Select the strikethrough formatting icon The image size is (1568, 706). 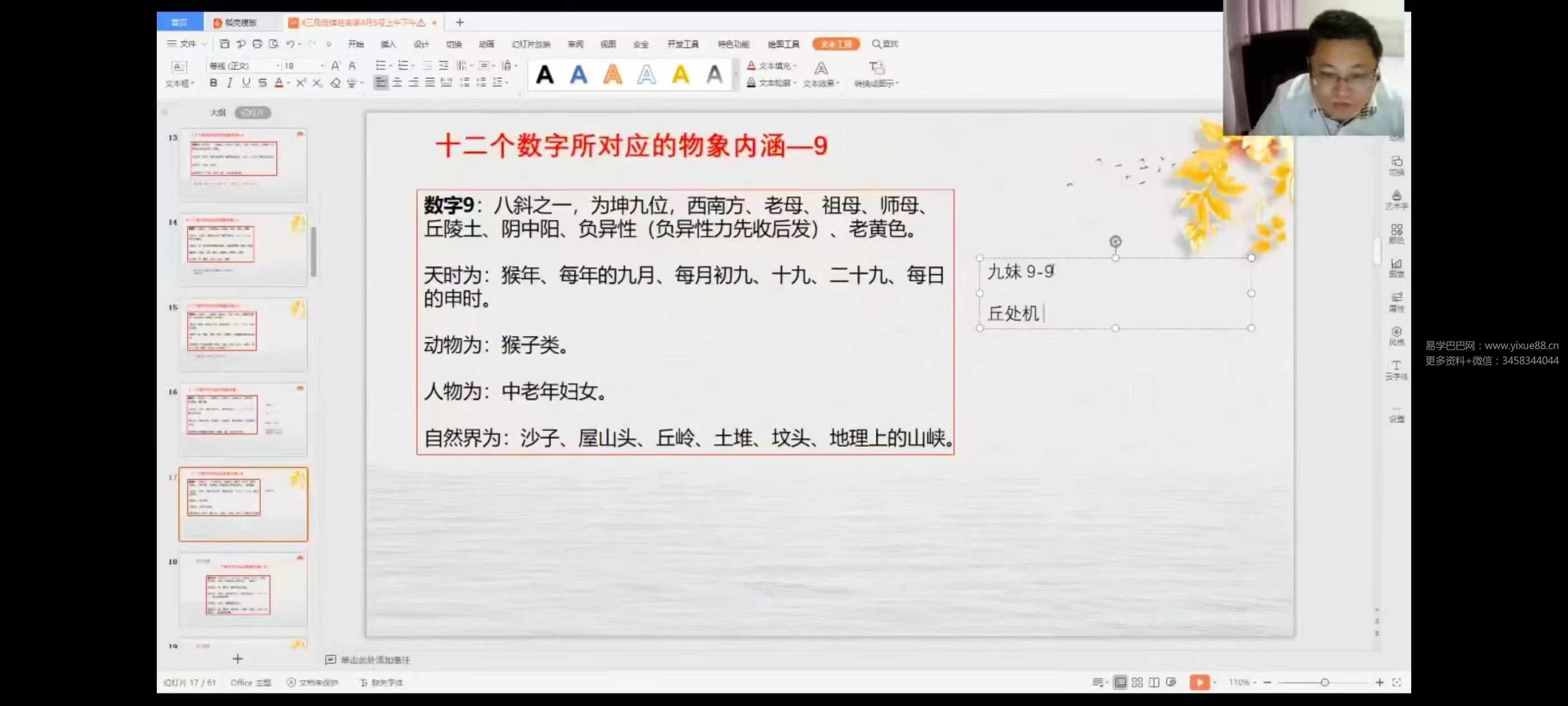263,83
